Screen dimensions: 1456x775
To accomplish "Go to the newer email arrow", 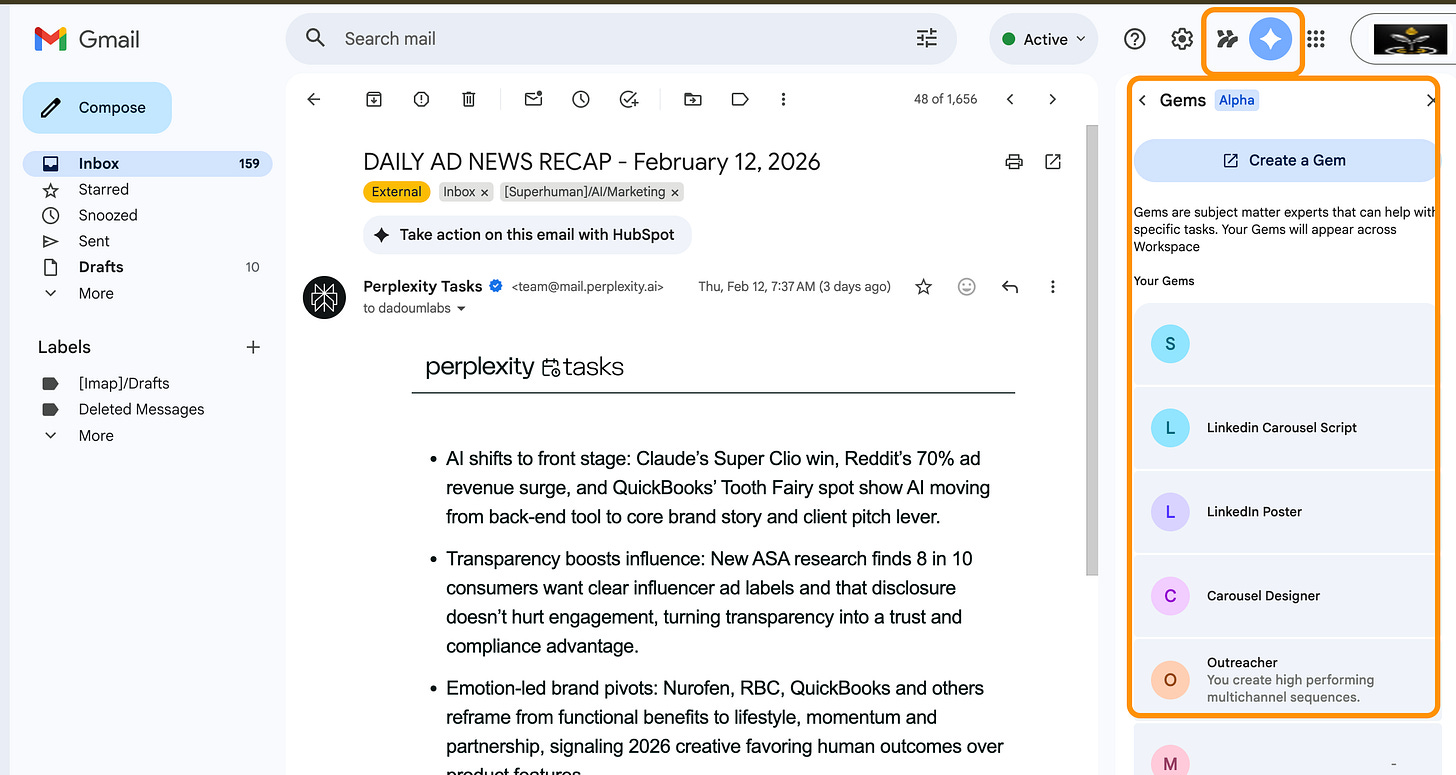I will point(1010,99).
